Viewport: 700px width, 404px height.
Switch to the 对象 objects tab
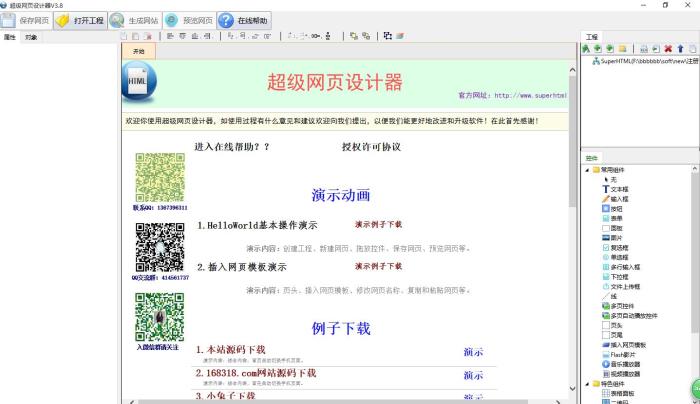pos(31,37)
